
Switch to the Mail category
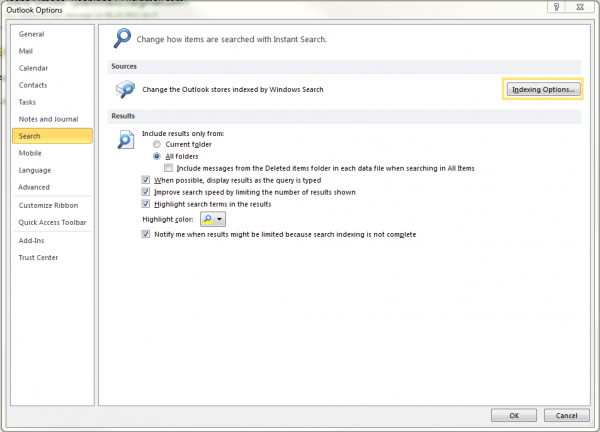(x=27, y=51)
